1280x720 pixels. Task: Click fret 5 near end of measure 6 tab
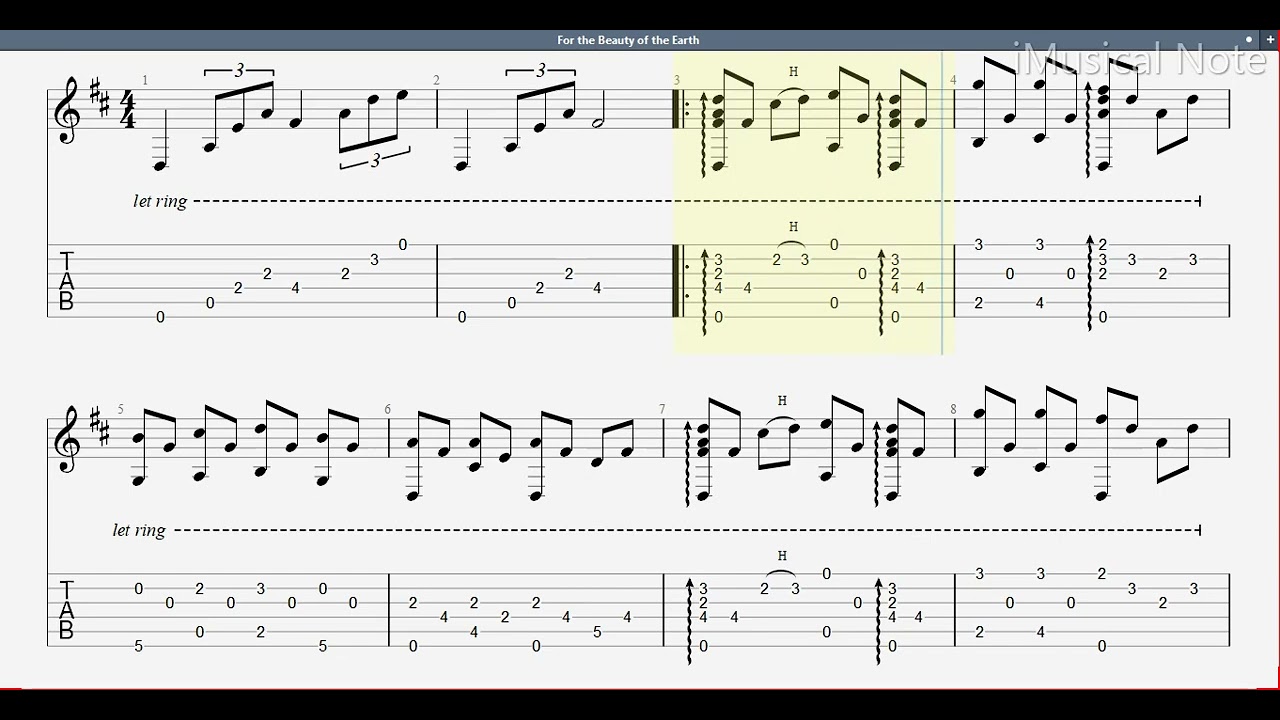(597, 632)
